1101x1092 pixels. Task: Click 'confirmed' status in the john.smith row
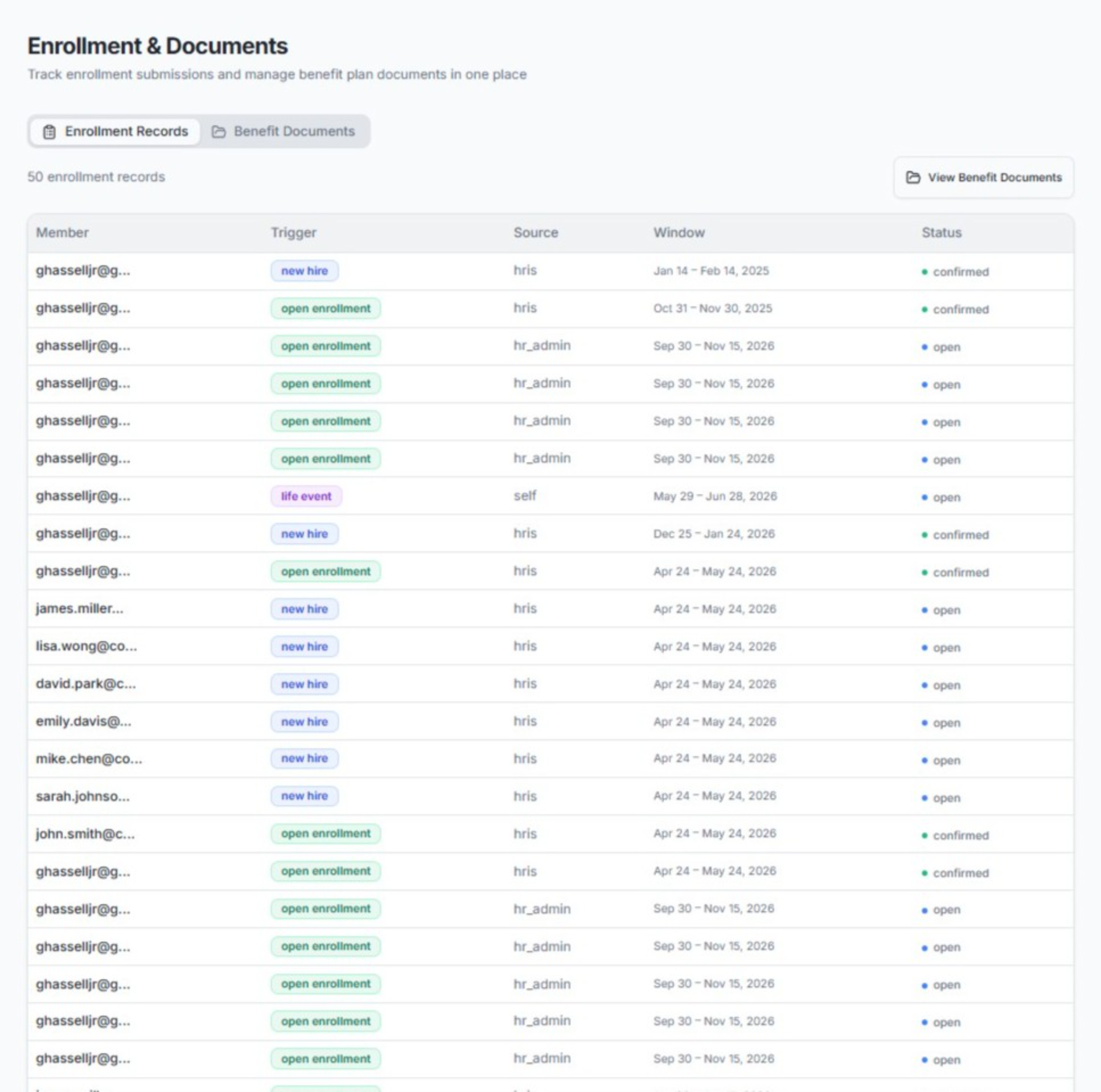pos(956,836)
